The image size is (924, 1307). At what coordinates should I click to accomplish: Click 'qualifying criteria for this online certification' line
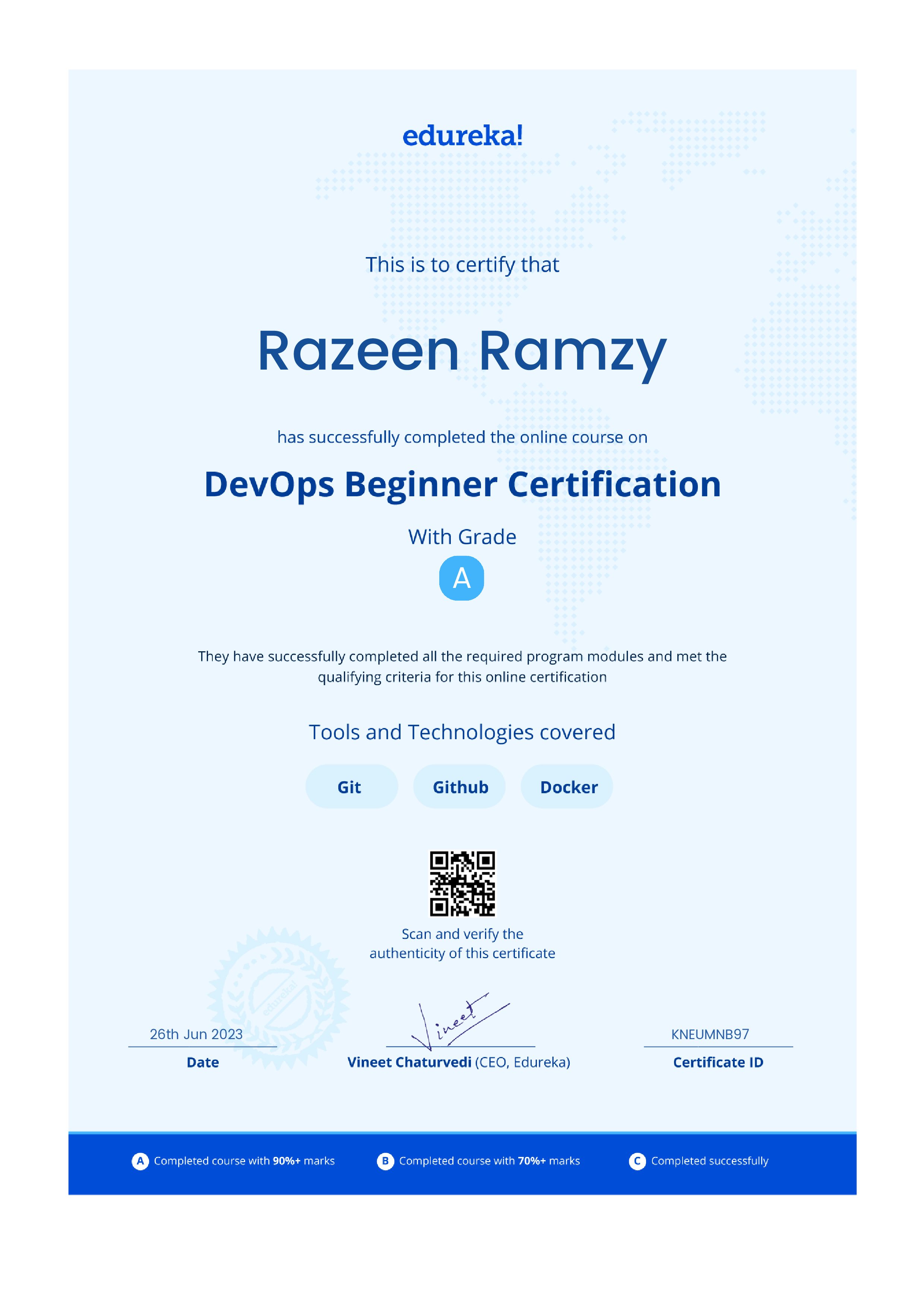click(462, 677)
